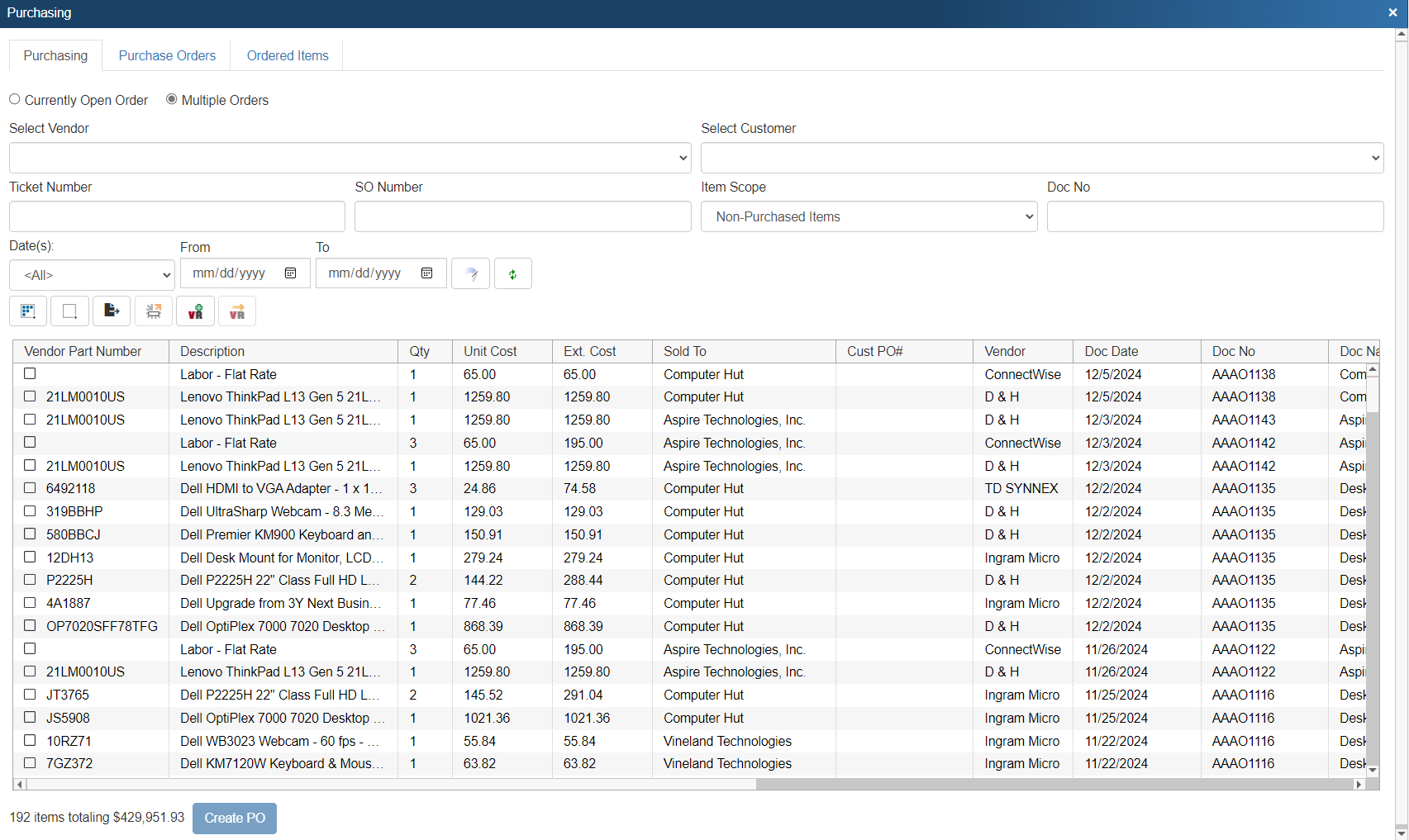Switch to the Purchase Orders tab
The width and height of the screenshot is (1409, 840).
click(x=167, y=55)
